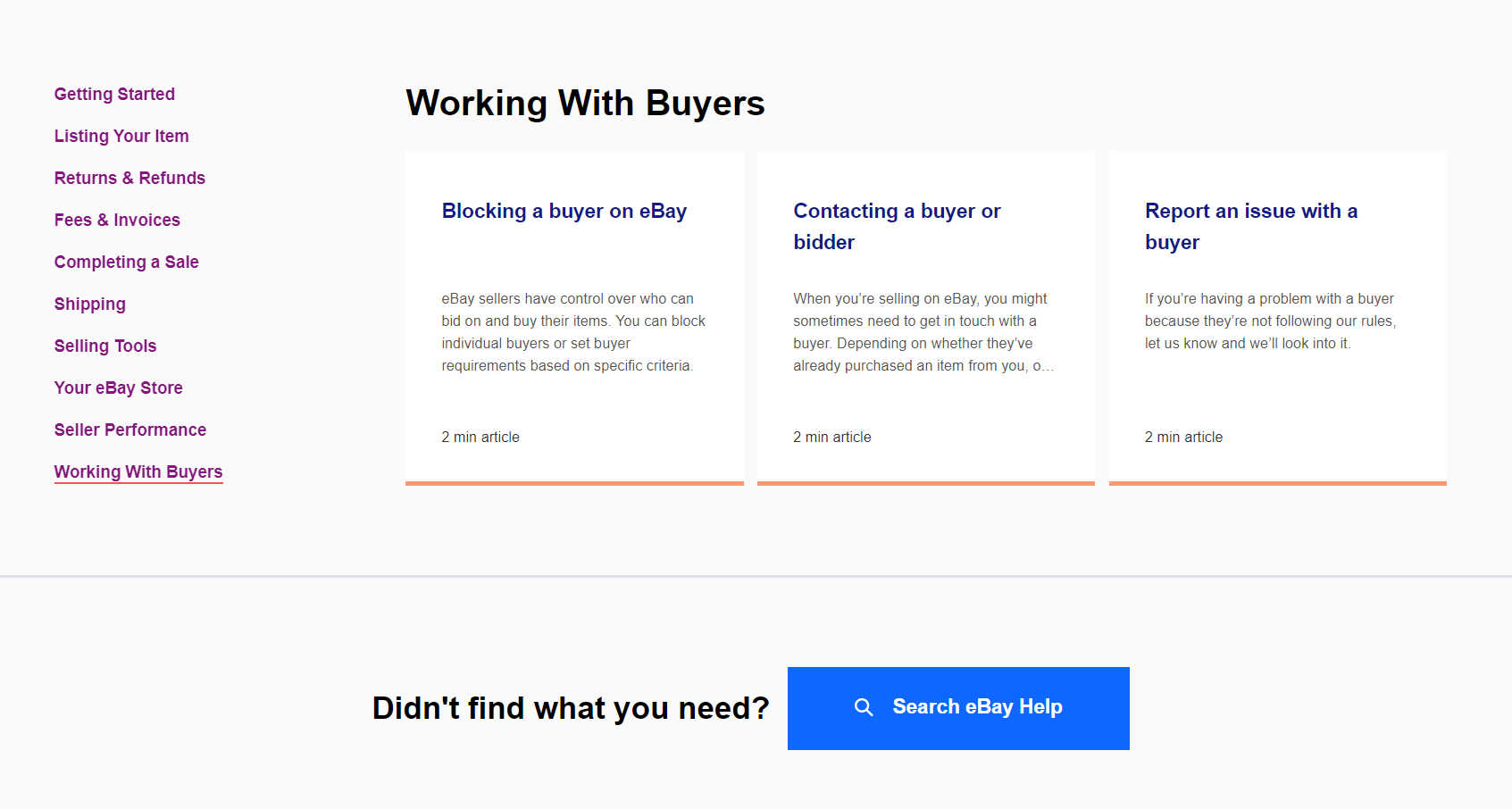Open the Blocking a buyer on eBay article

564,211
